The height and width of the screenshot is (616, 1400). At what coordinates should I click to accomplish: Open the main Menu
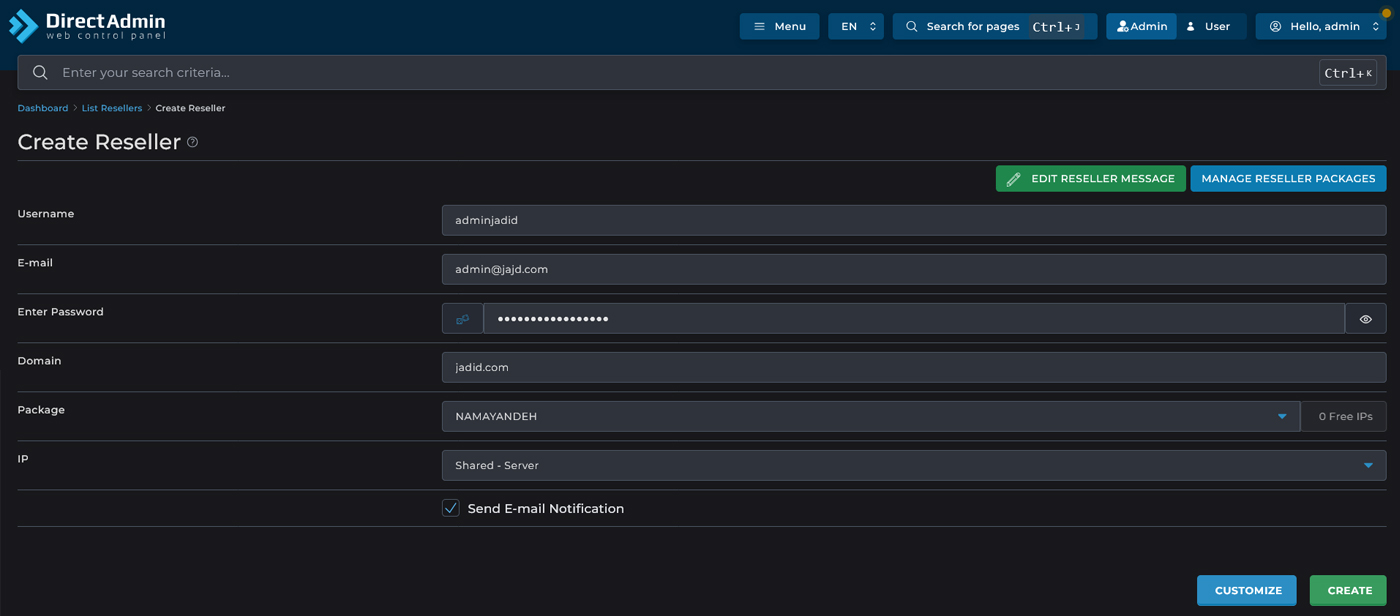pos(779,27)
